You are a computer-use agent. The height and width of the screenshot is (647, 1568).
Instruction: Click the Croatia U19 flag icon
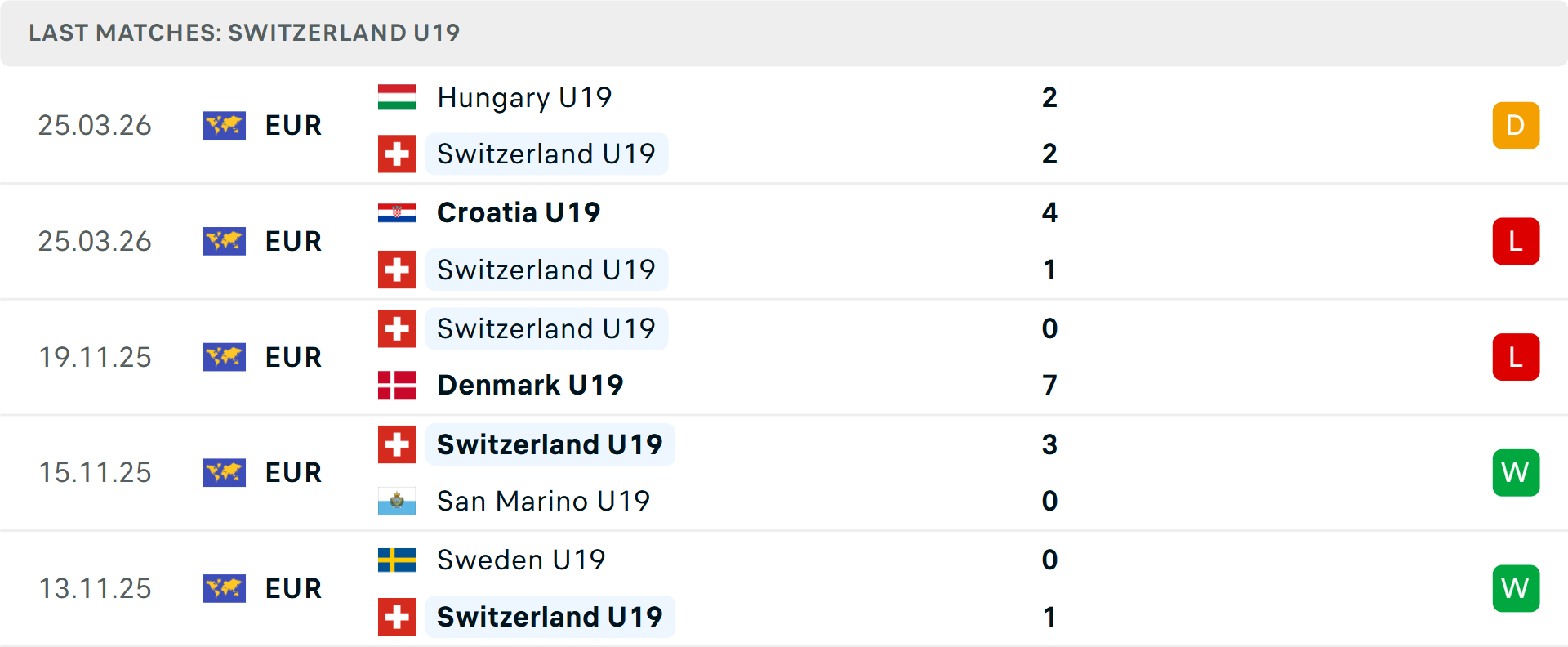[x=397, y=212]
